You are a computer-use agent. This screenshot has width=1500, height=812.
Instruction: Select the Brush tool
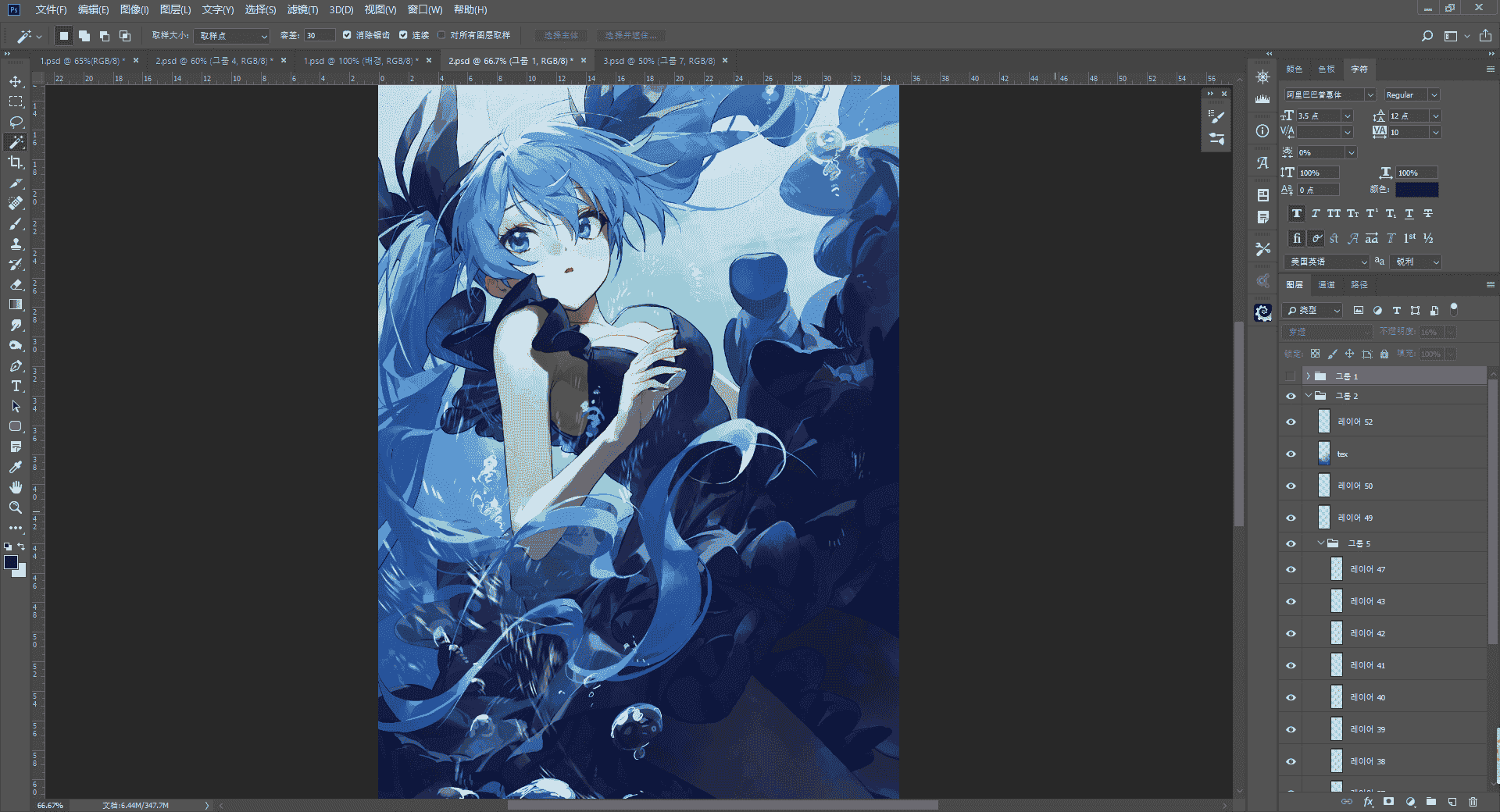[16, 223]
